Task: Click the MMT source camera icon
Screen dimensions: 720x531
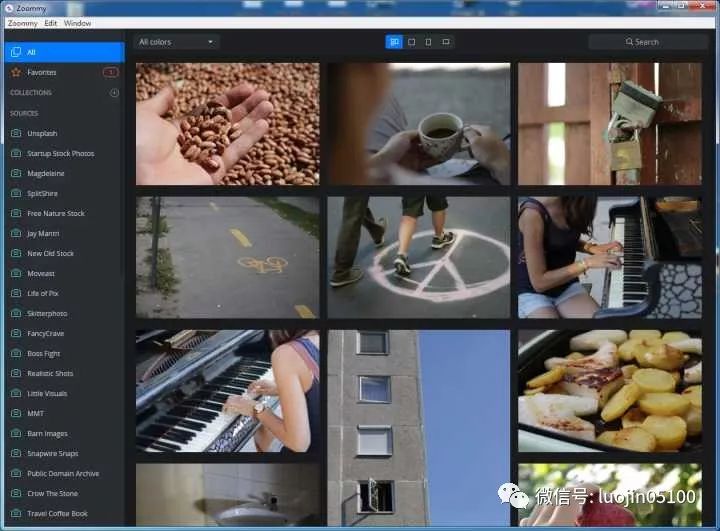Action: (16, 413)
